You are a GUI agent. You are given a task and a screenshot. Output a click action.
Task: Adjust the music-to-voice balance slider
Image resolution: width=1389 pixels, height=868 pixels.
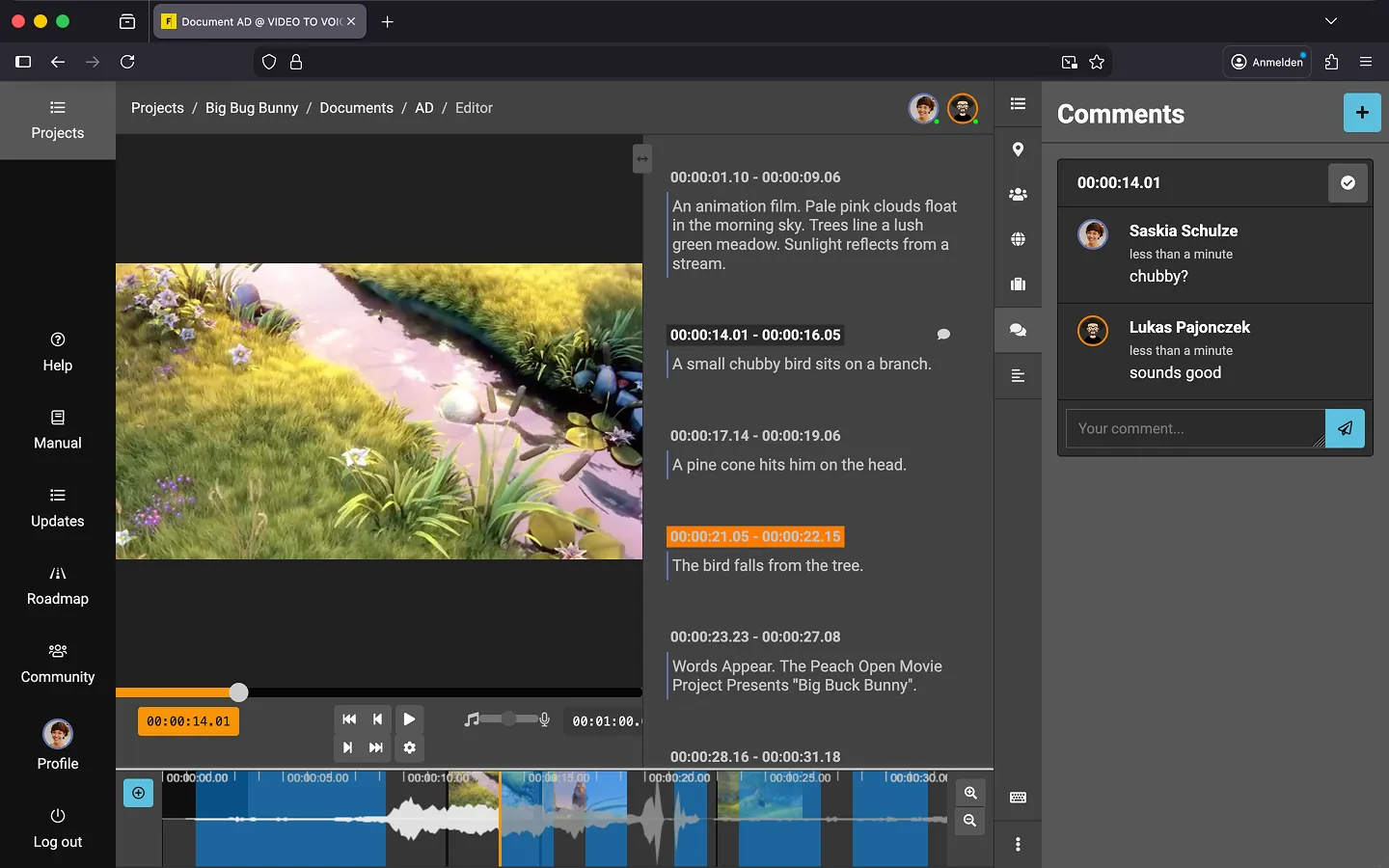point(509,719)
